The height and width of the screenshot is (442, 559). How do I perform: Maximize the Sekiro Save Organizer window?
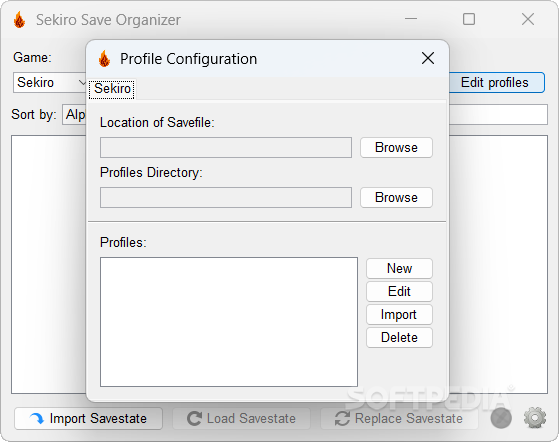(x=469, y=19)
